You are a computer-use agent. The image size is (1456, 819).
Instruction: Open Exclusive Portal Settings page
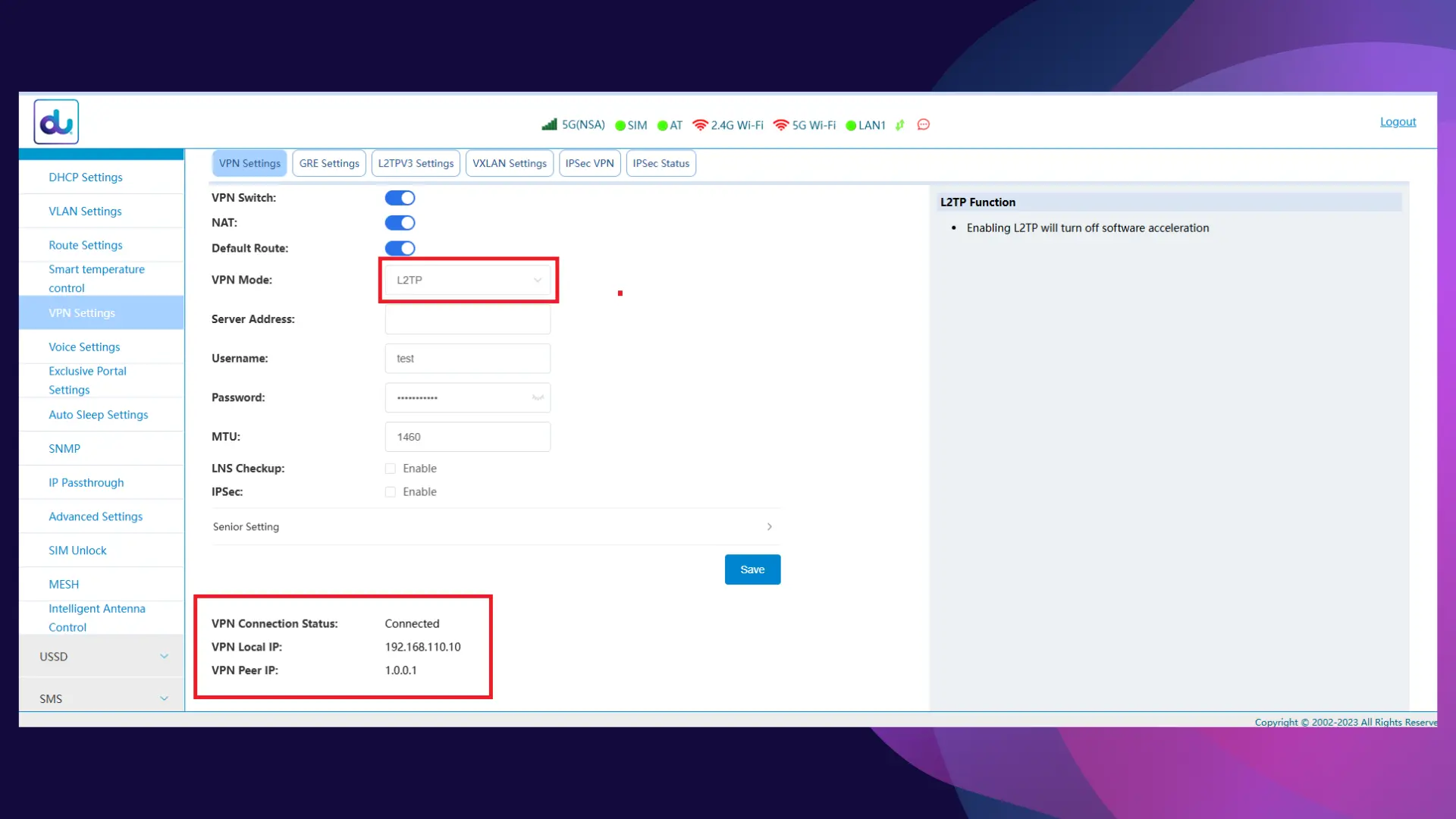(x=102, y=380)
